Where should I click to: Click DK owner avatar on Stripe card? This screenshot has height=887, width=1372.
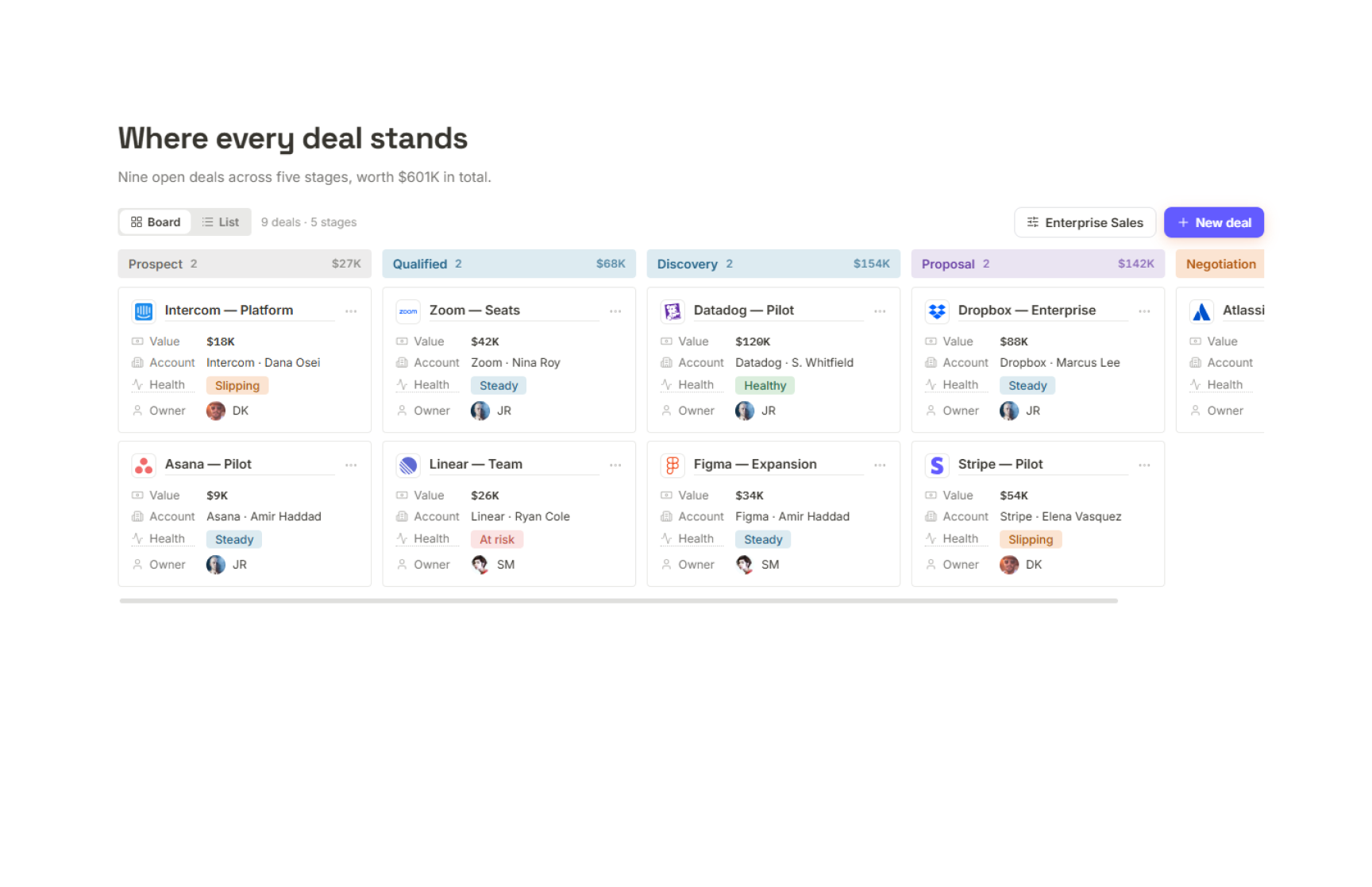tap(1008, 565)
